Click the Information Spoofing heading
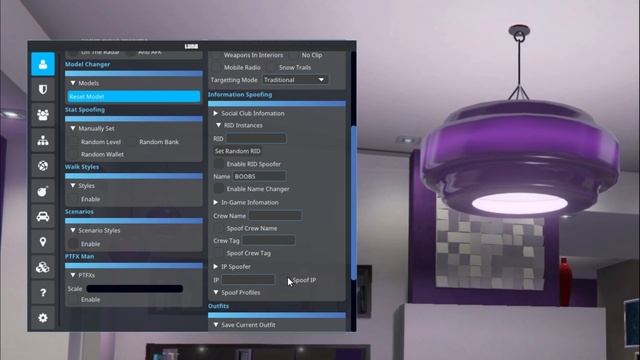The width and height of the screenshot is (640, 360). [x=240, y=94]
